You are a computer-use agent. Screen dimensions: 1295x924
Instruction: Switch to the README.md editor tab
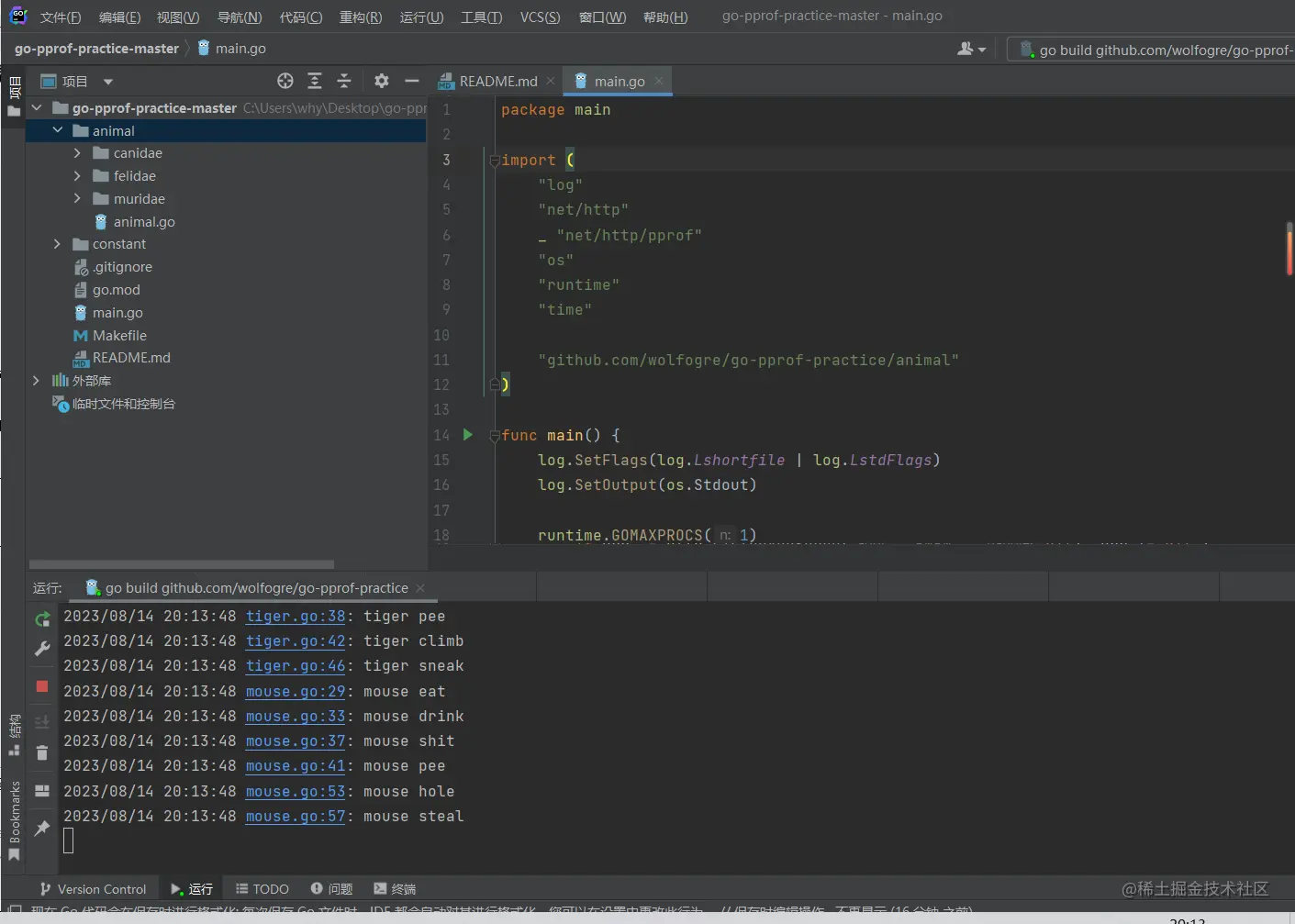[x=497, y=82]
